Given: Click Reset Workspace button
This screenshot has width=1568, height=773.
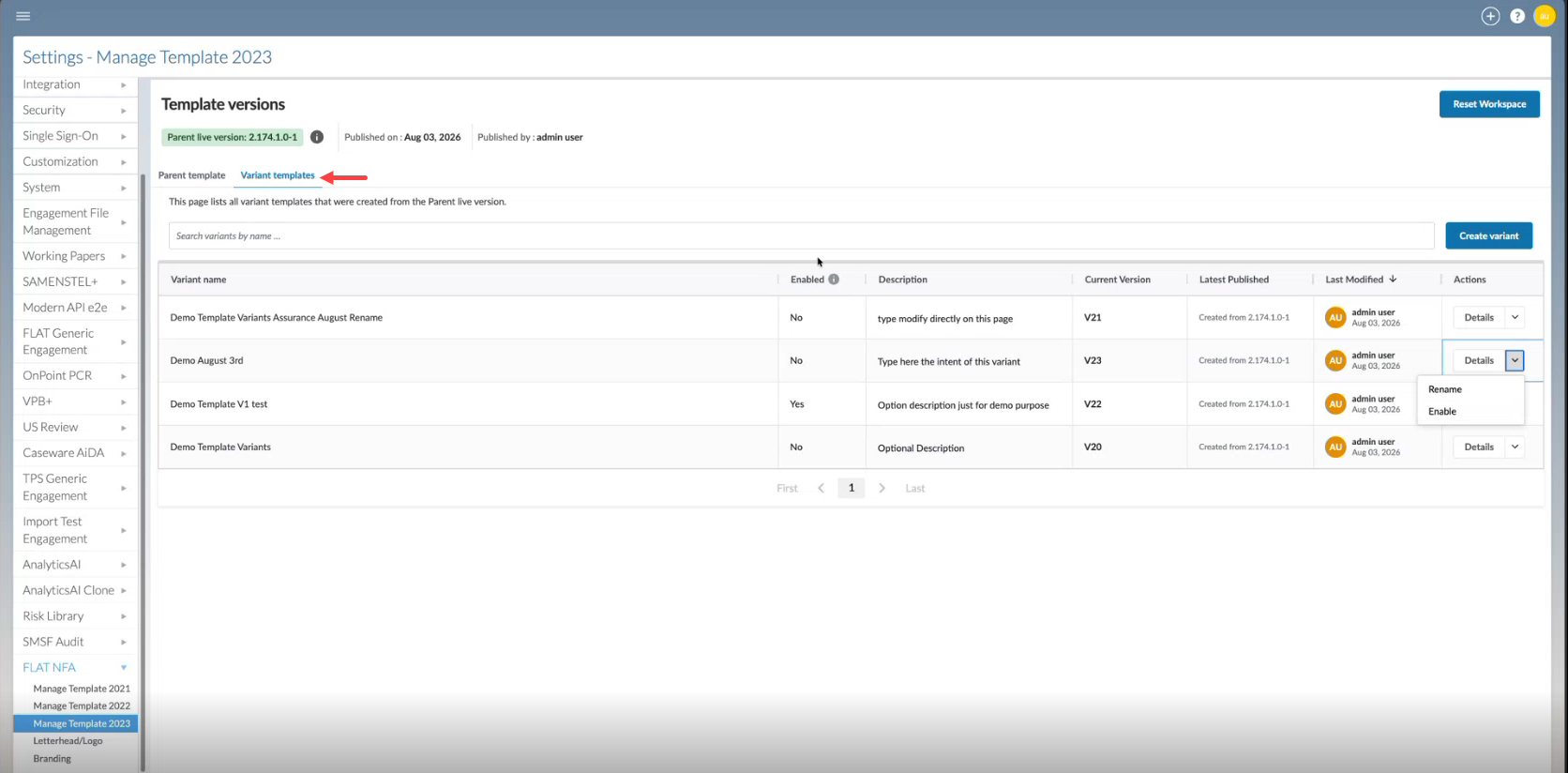Looking at the screenshot, I should pos(1489,104).
